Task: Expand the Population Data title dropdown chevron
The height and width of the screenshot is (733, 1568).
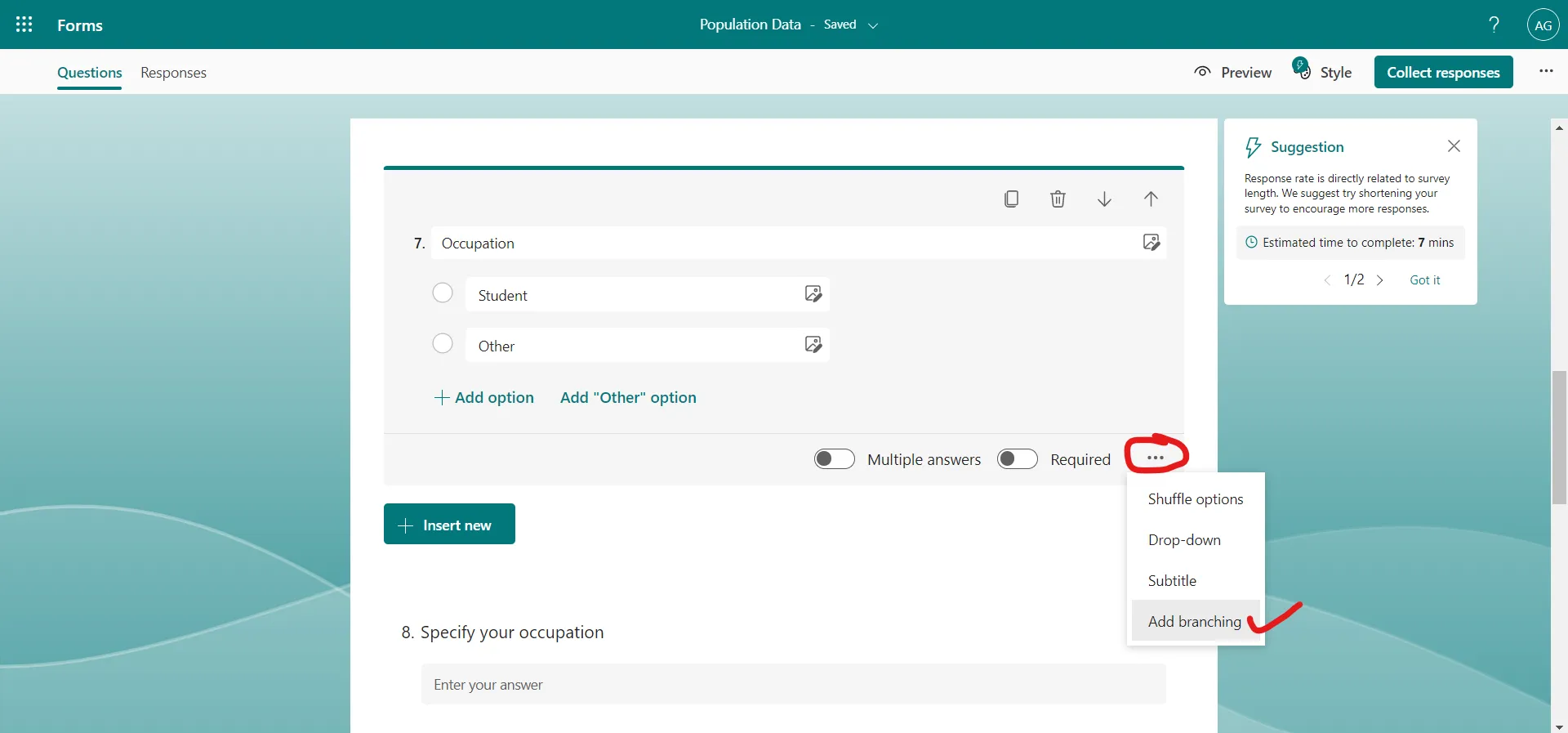Action: [872, 25]
